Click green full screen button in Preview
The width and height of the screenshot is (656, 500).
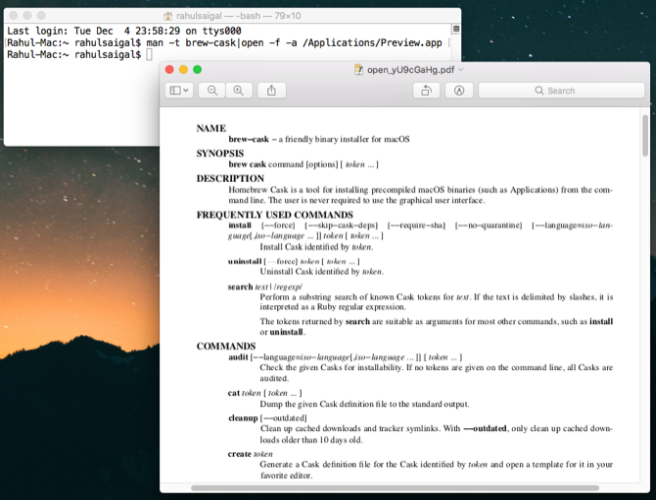point(197,69)
